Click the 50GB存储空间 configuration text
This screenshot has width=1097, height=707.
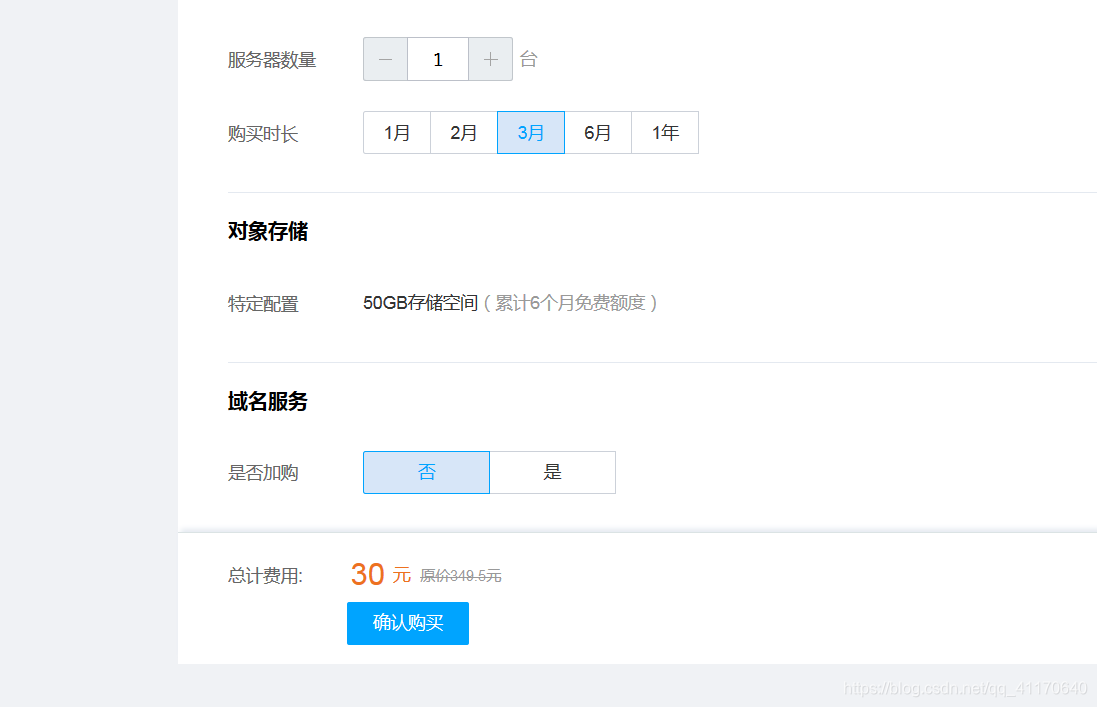point(420,303)
